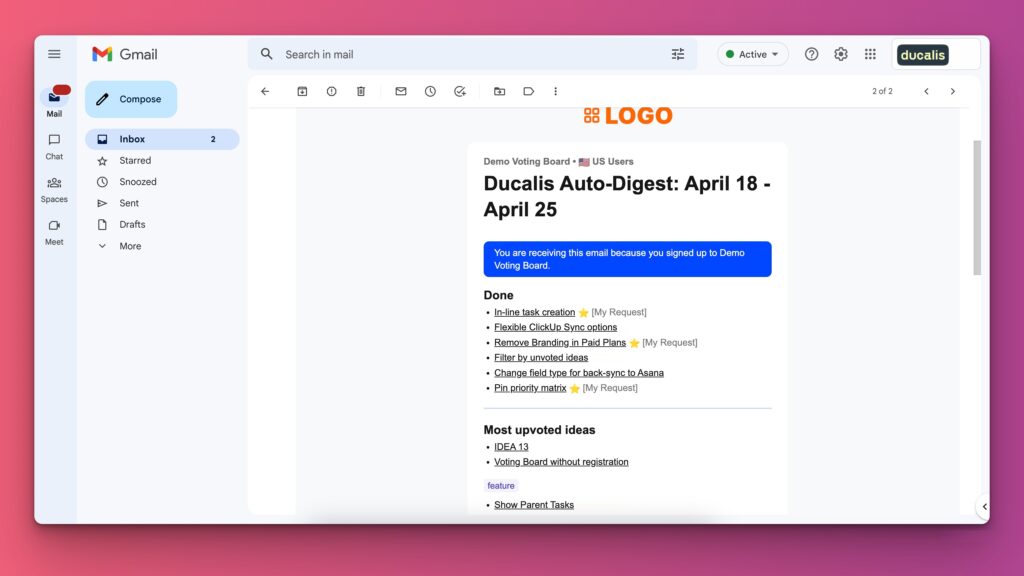
Task: Switch to the Chat section
Action: 54,146
